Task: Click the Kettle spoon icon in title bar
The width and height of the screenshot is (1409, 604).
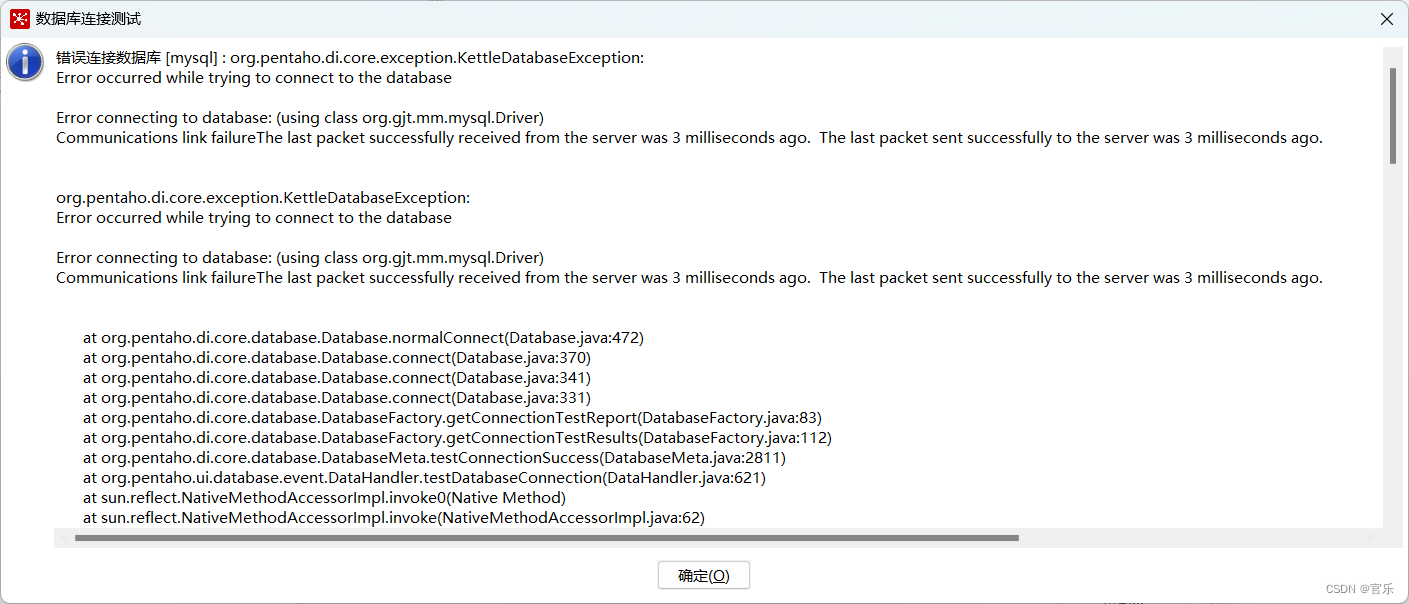Action: pyautogui.click(x=20, y=19)
